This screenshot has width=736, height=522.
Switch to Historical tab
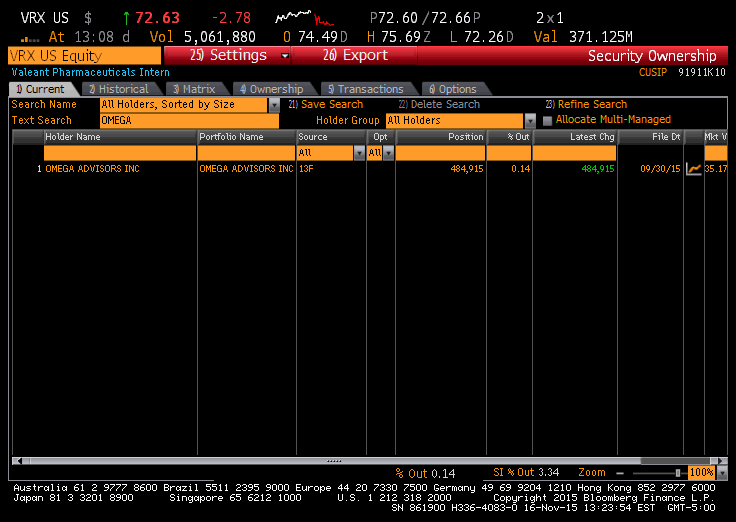coord(119,89)
